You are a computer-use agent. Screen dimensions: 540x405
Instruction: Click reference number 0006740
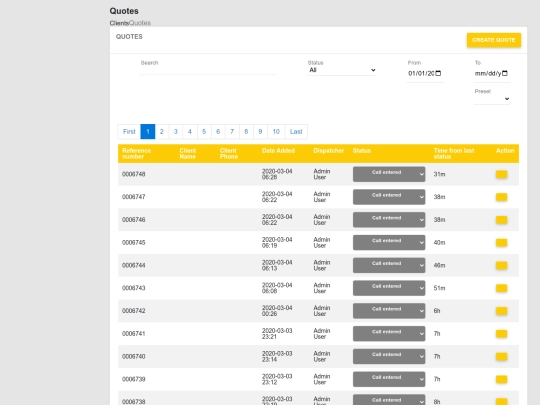point(134,356)
